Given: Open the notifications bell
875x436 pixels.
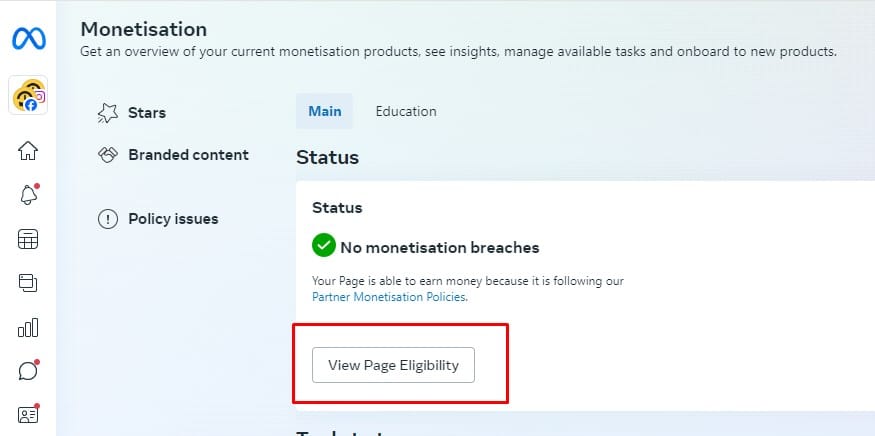Looking at the screenshot, I should coord(28,195).
